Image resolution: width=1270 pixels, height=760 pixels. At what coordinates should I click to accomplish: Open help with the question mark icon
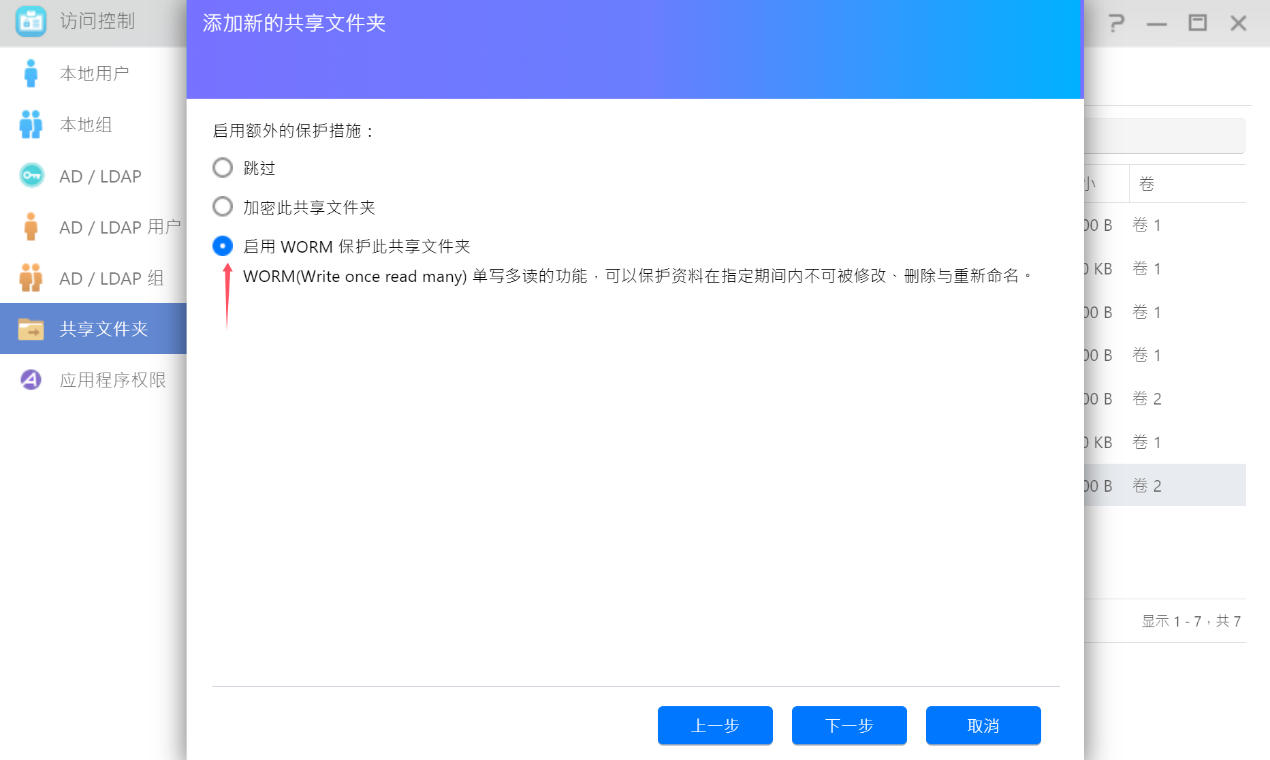[1117, 23]
